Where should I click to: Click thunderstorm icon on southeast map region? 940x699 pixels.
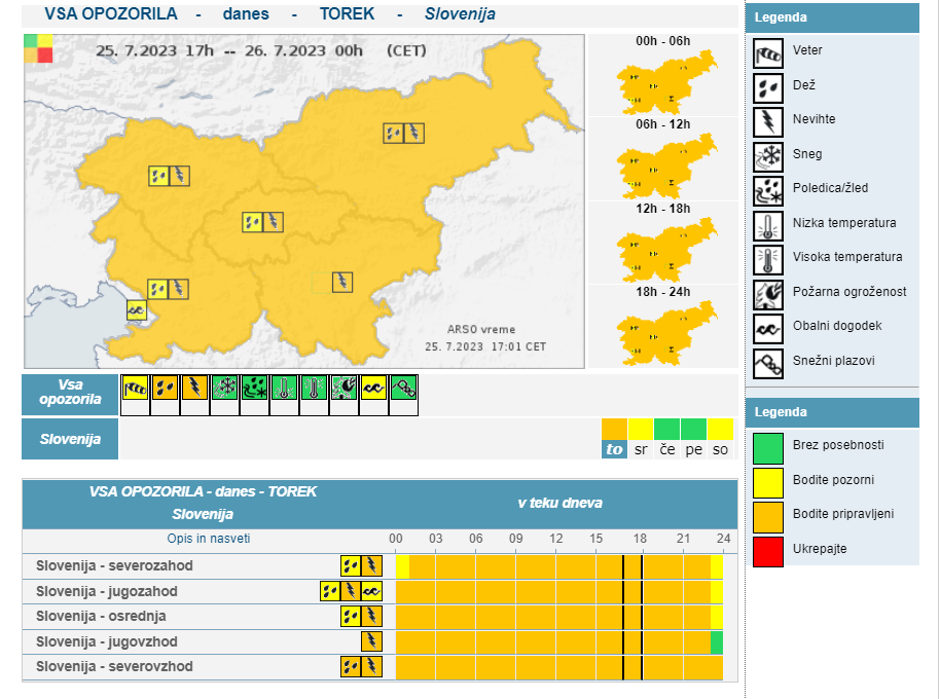(x=342, y=281)
